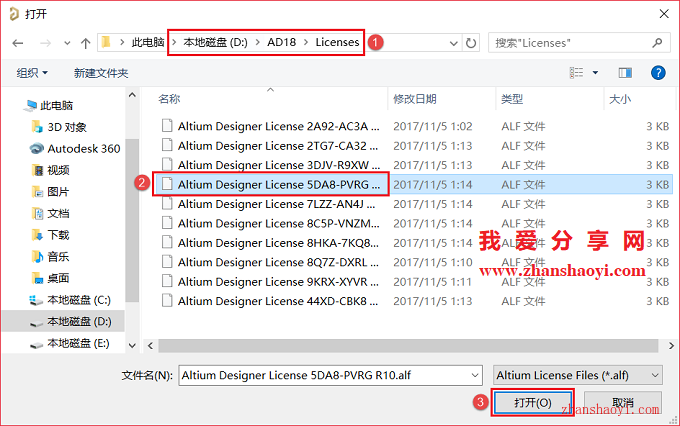This screenshot has height=426, width=680.
Task: Open Altium License Files type filter
Action: [578, 375]
